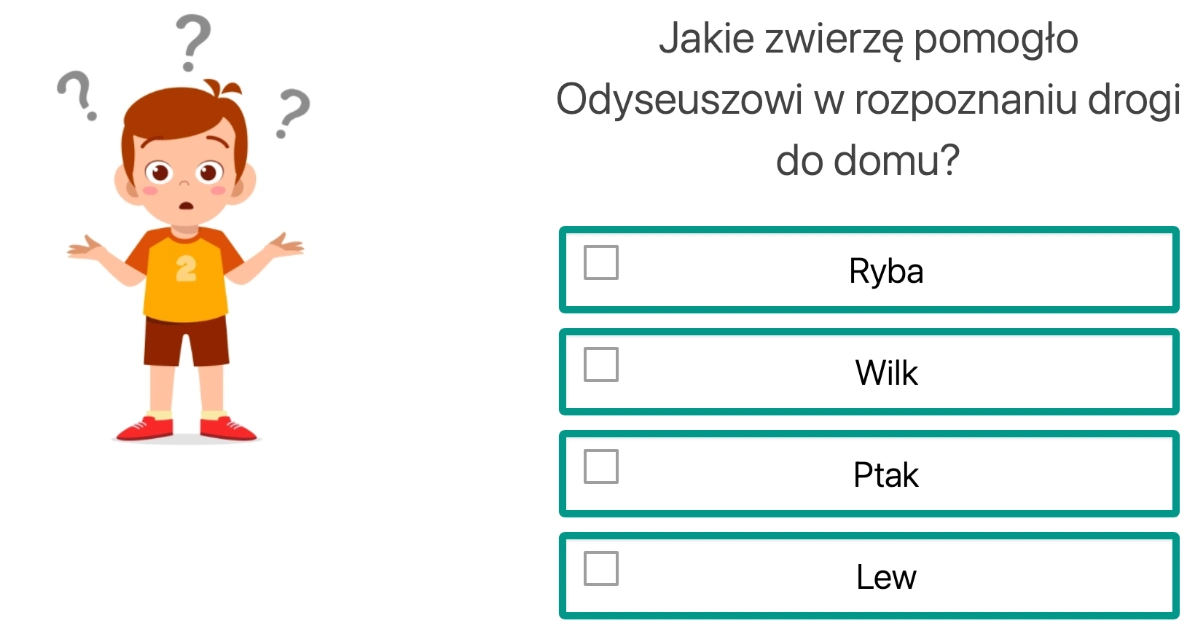The width and height of the screenshot is (1200, 630).
Task: Click the number 2 on the boy's shirt
Action: pos(183,268)
